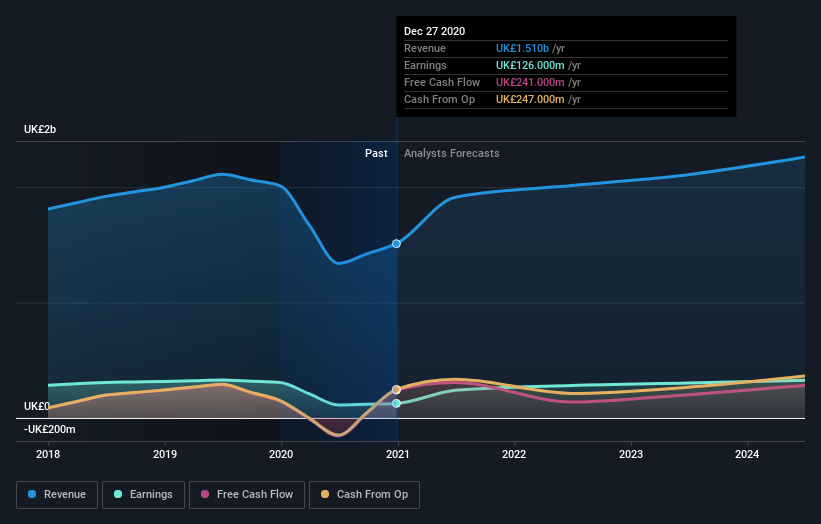The width and height of the screenshot is (821, 524).
Task: Click the Analysts Forecasts label
Action: point(452,153)
